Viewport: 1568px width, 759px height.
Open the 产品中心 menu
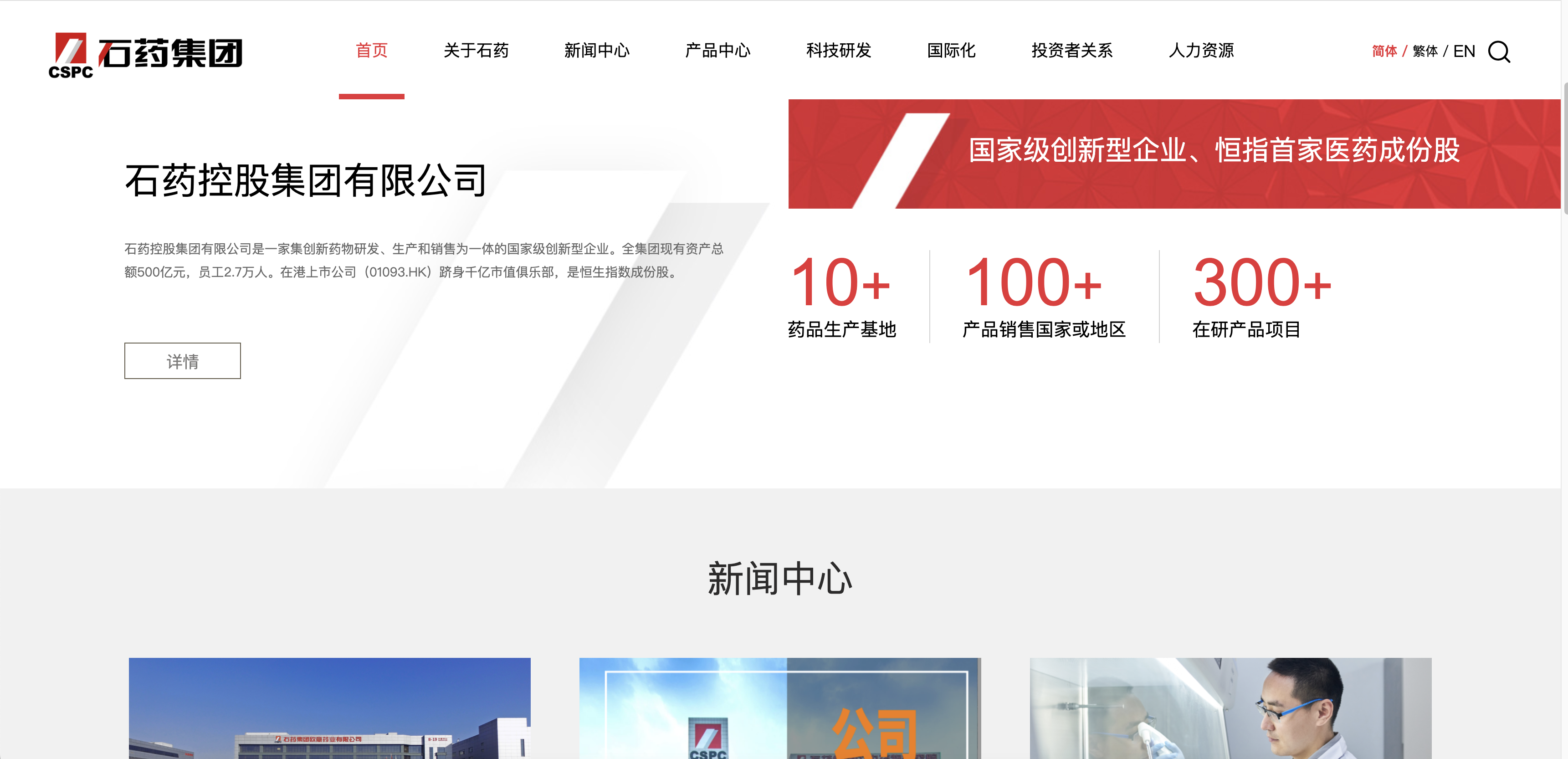click(717, 51)
